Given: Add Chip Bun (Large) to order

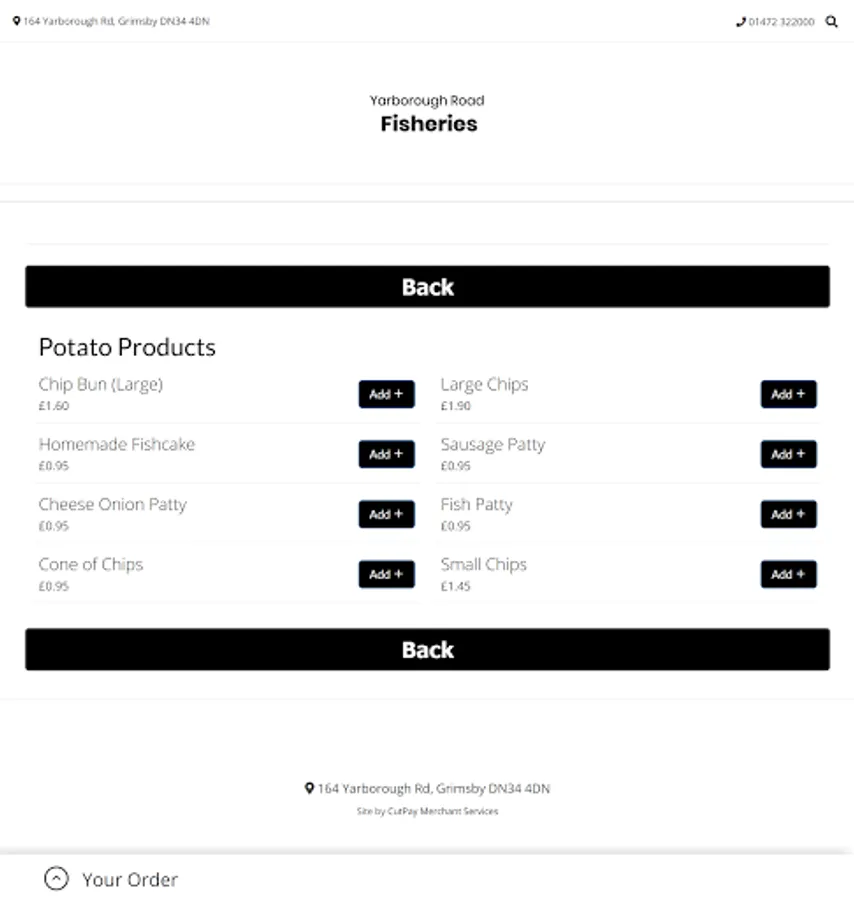Looking at the screenshot, I should [x=386, y=394].
